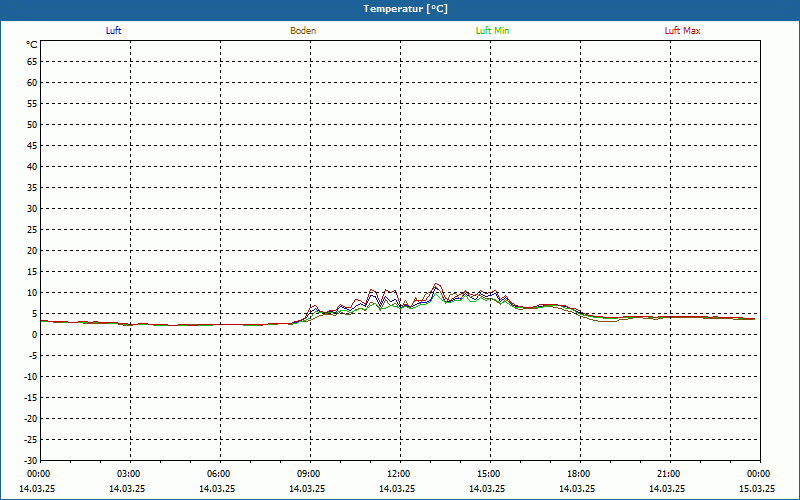Click the 21:00 time axis label

click(668, 474)
